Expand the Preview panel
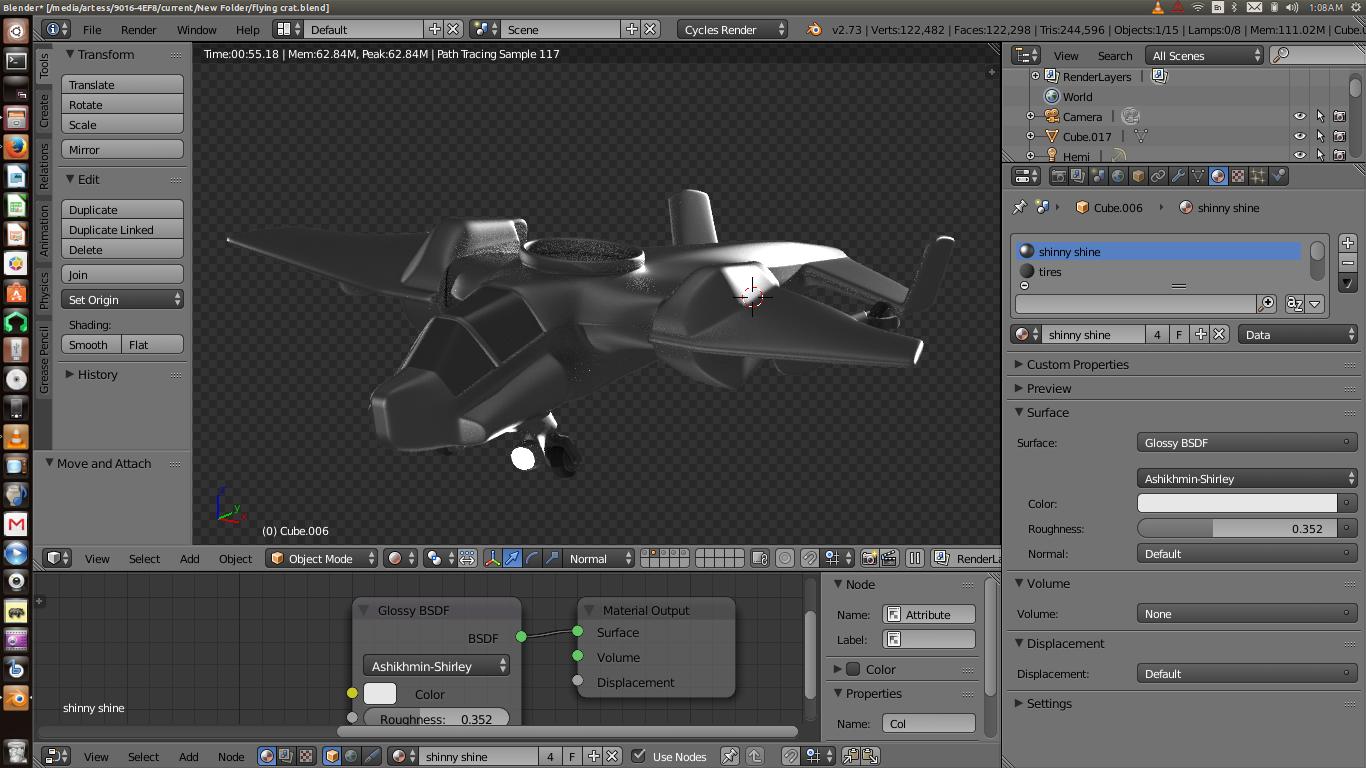This screenshot has width=1366, height=768. [x=1048, y=388]
